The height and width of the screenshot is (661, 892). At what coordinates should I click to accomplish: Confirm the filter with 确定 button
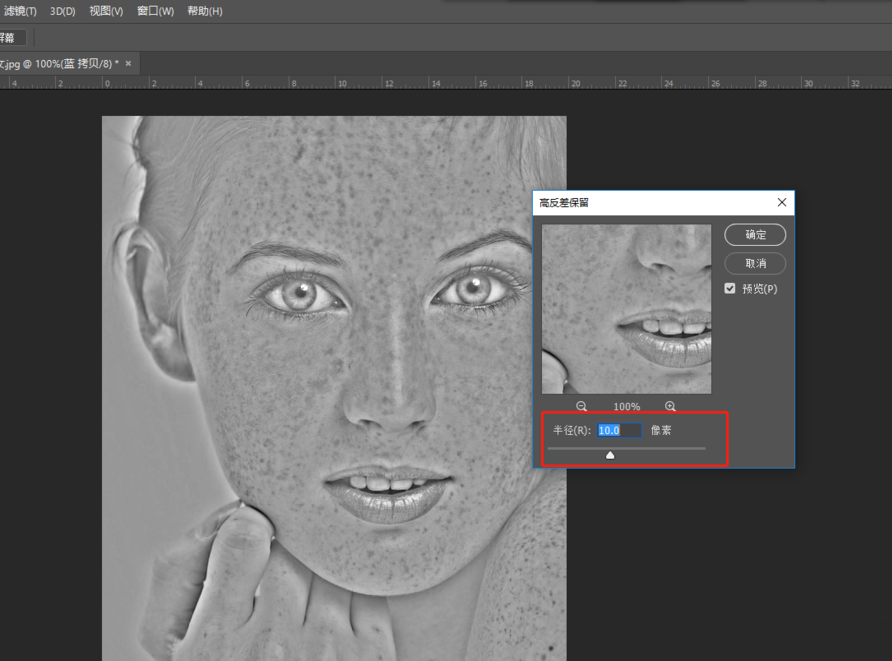point(755,235)
